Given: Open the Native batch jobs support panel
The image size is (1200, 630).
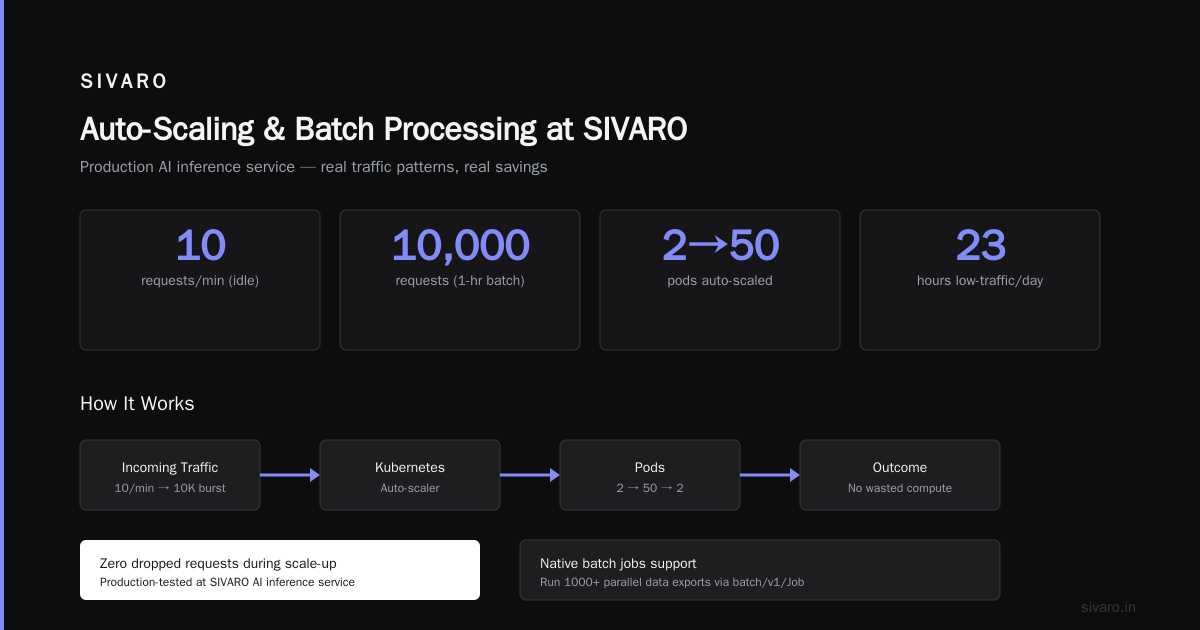Looking at the screenshot, I should coord(760,570).
